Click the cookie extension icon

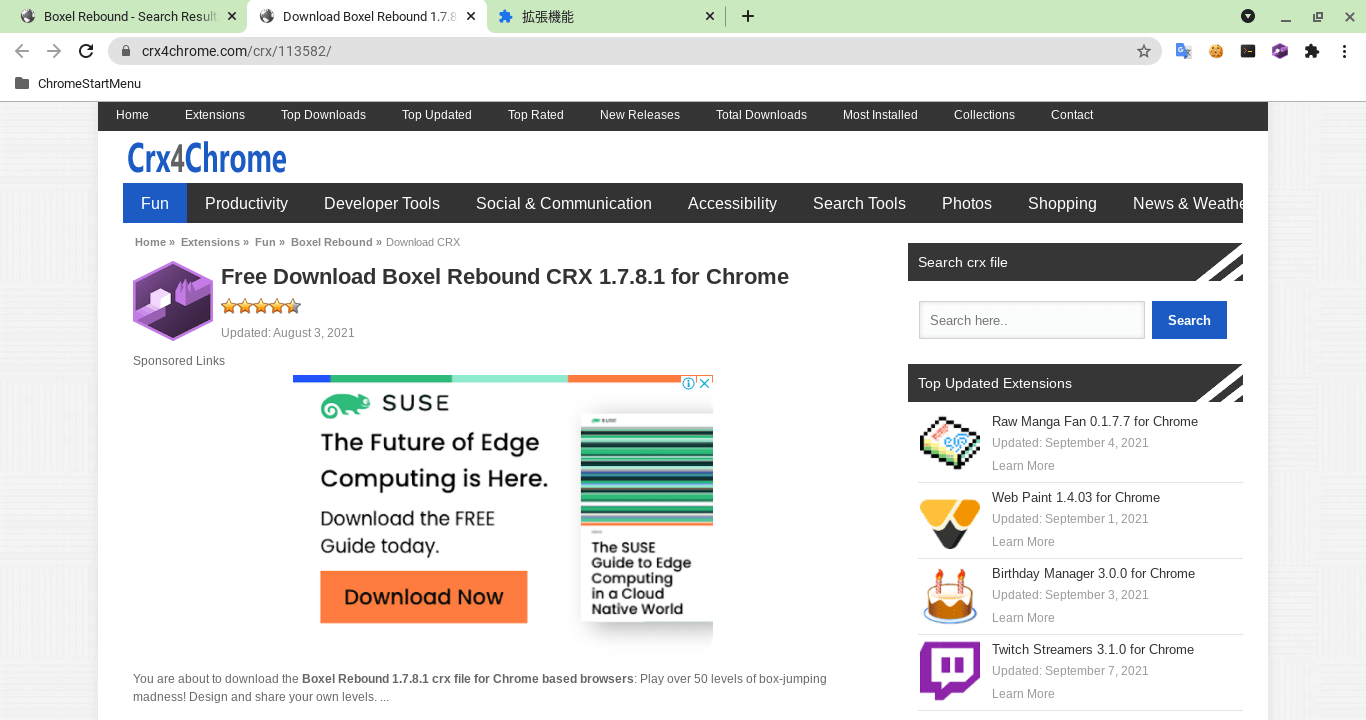(1216, 51)
